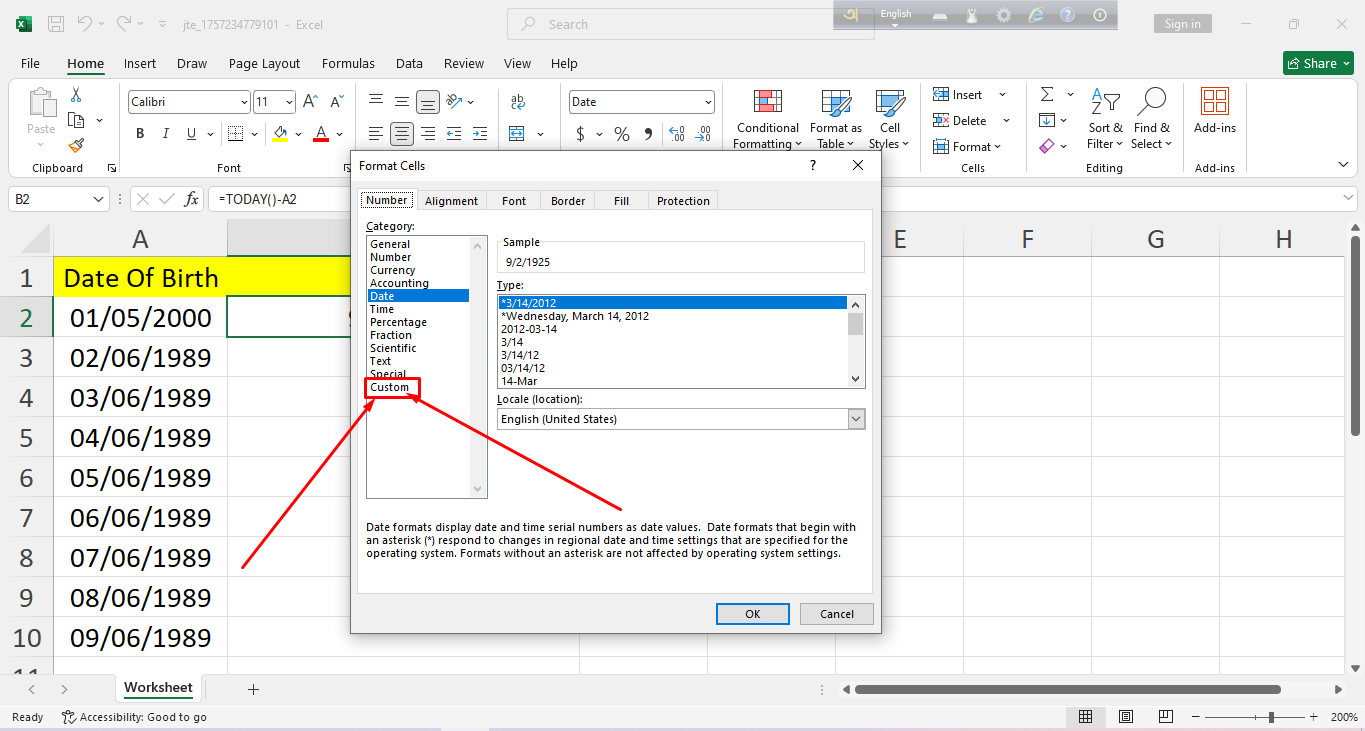Select Normal view in status bar
The height and width of the screenshot is (731, 1365).
pos(1085,717)
